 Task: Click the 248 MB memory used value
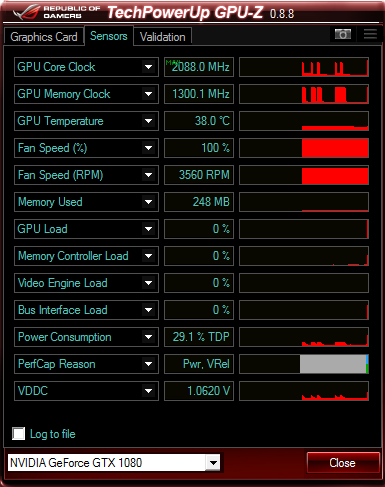(199, 202)
